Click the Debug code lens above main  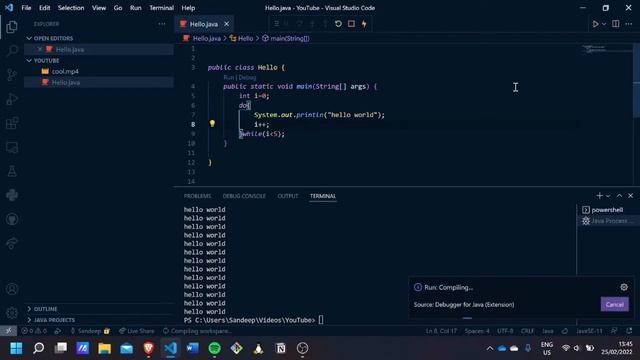click(247, 77)
